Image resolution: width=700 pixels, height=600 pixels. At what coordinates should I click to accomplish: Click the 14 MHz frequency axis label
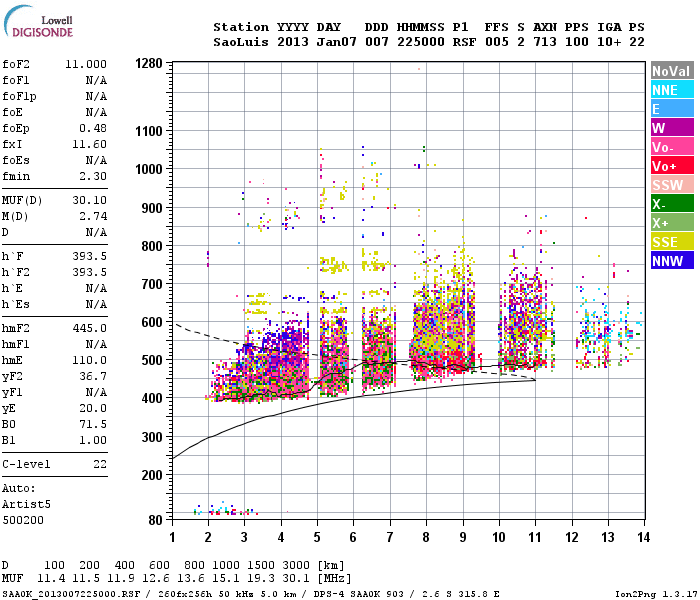(x=643, y=537)
